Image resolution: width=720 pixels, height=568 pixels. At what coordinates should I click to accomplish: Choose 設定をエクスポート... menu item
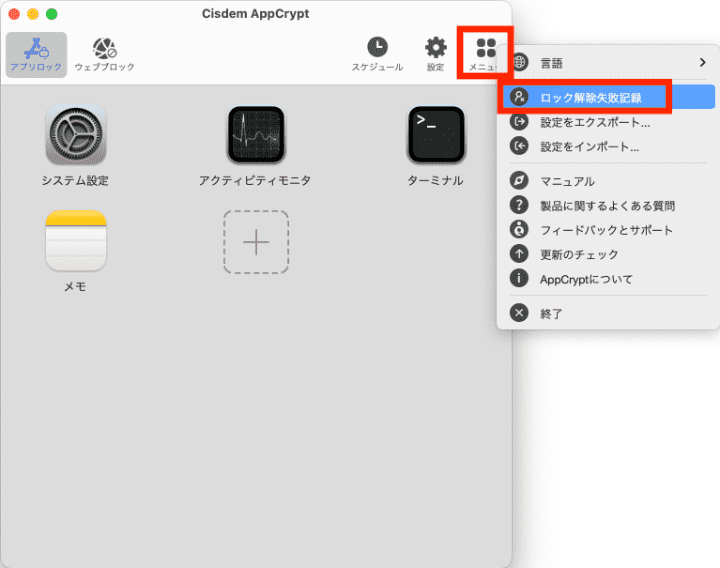click(x=608, y=122)
